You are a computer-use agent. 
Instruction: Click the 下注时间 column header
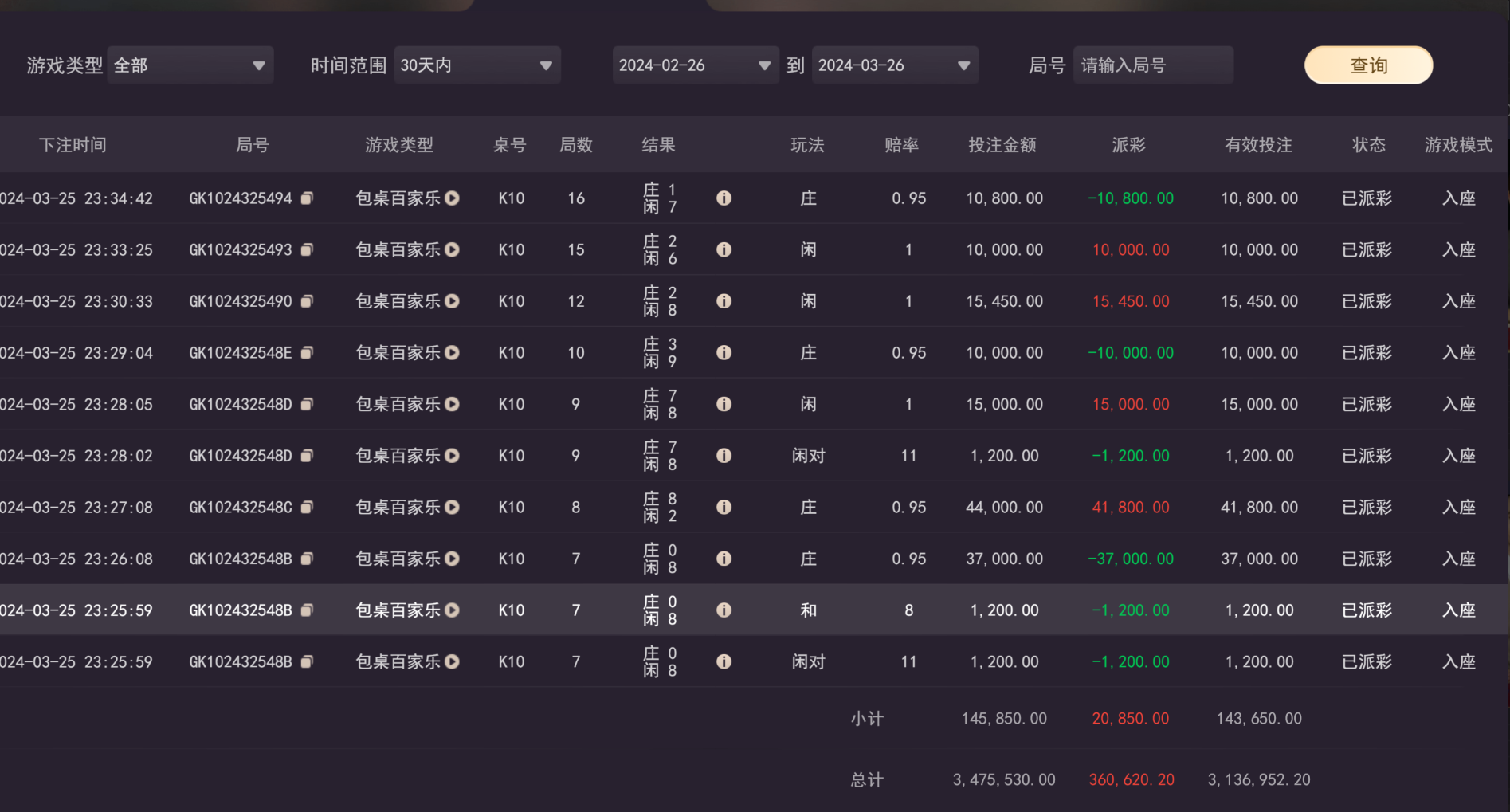[x=73, y=145]
